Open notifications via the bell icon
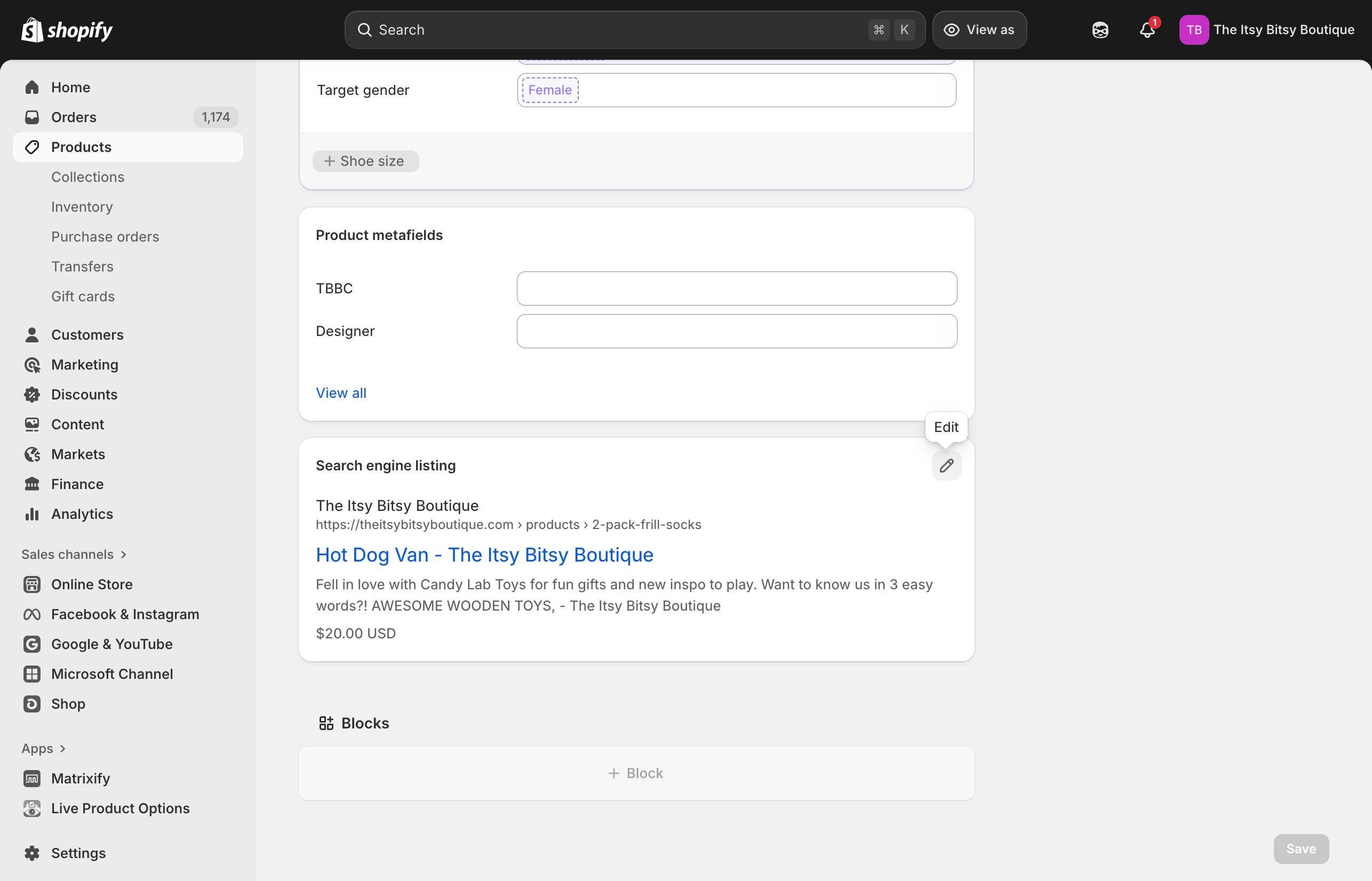 click(1146, 29)
